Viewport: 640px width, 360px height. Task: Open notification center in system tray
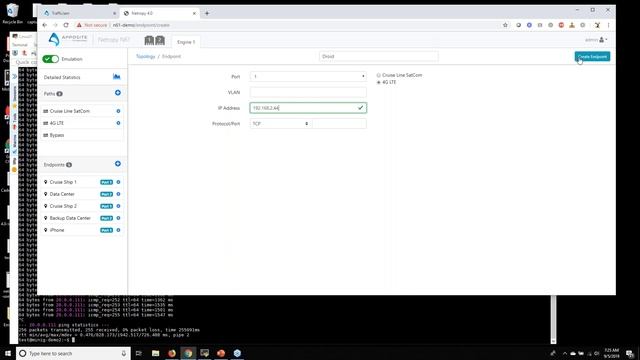pyautogui.click(x=630, y=353)
